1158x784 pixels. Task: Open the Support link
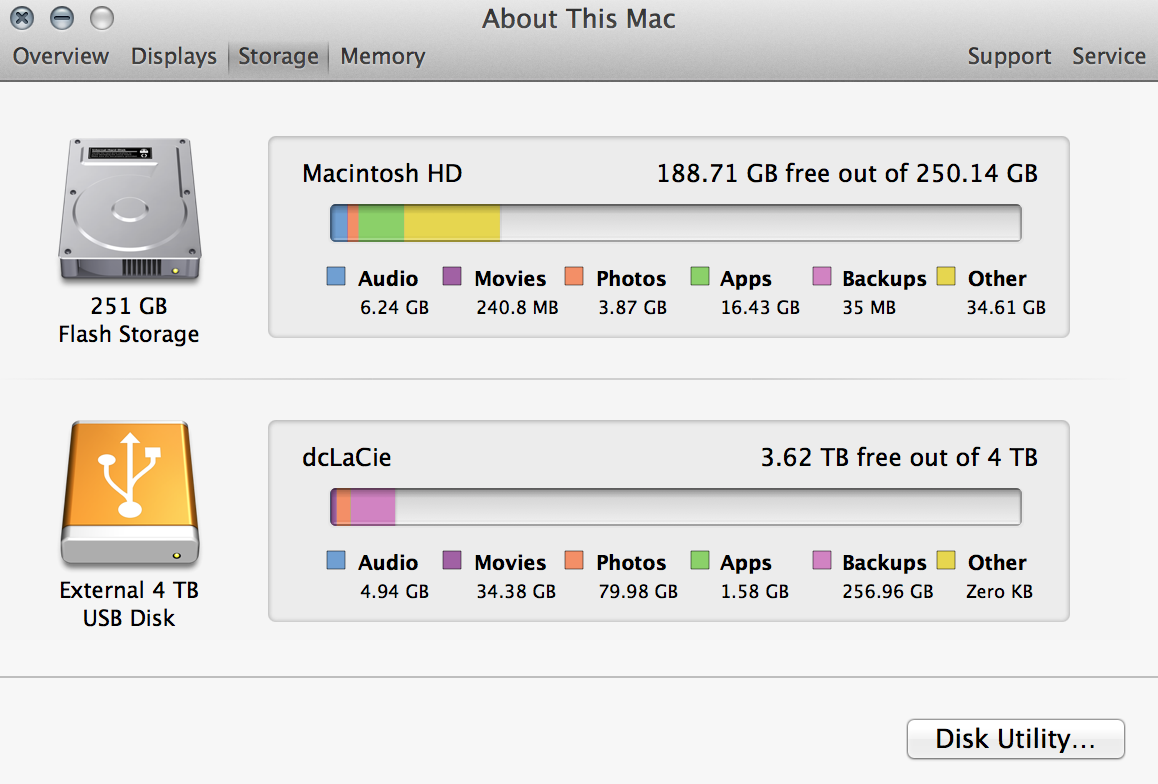coord(1009,57)
